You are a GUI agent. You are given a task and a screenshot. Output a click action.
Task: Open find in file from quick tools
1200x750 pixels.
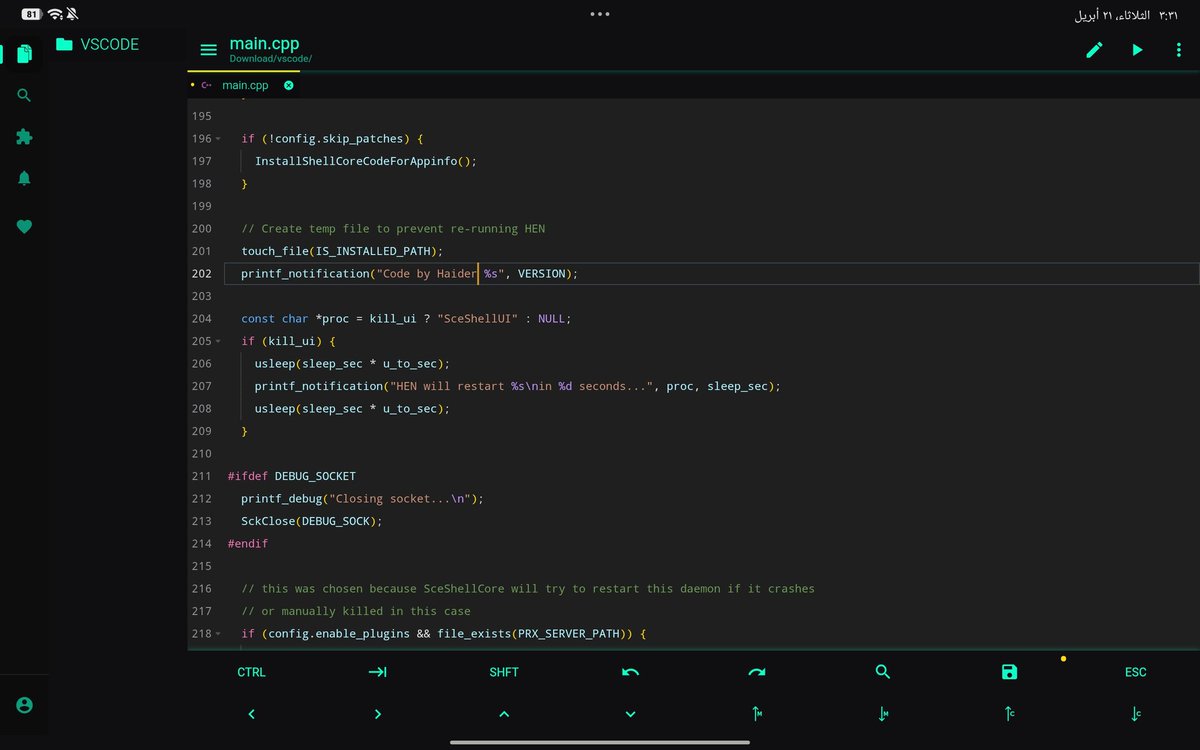[882, 672]
